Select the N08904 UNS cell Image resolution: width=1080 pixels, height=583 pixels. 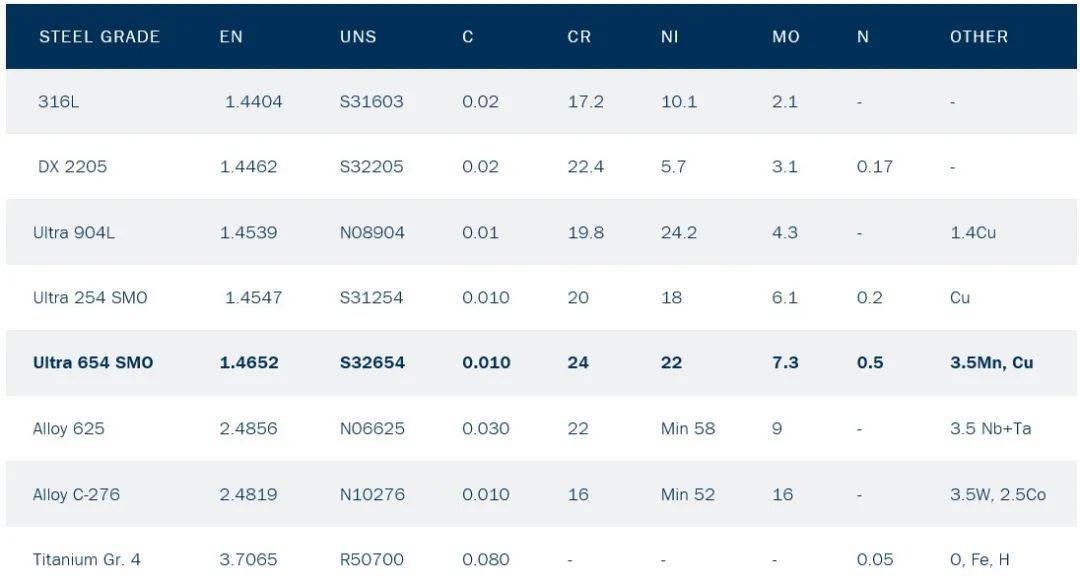[372, 232]
